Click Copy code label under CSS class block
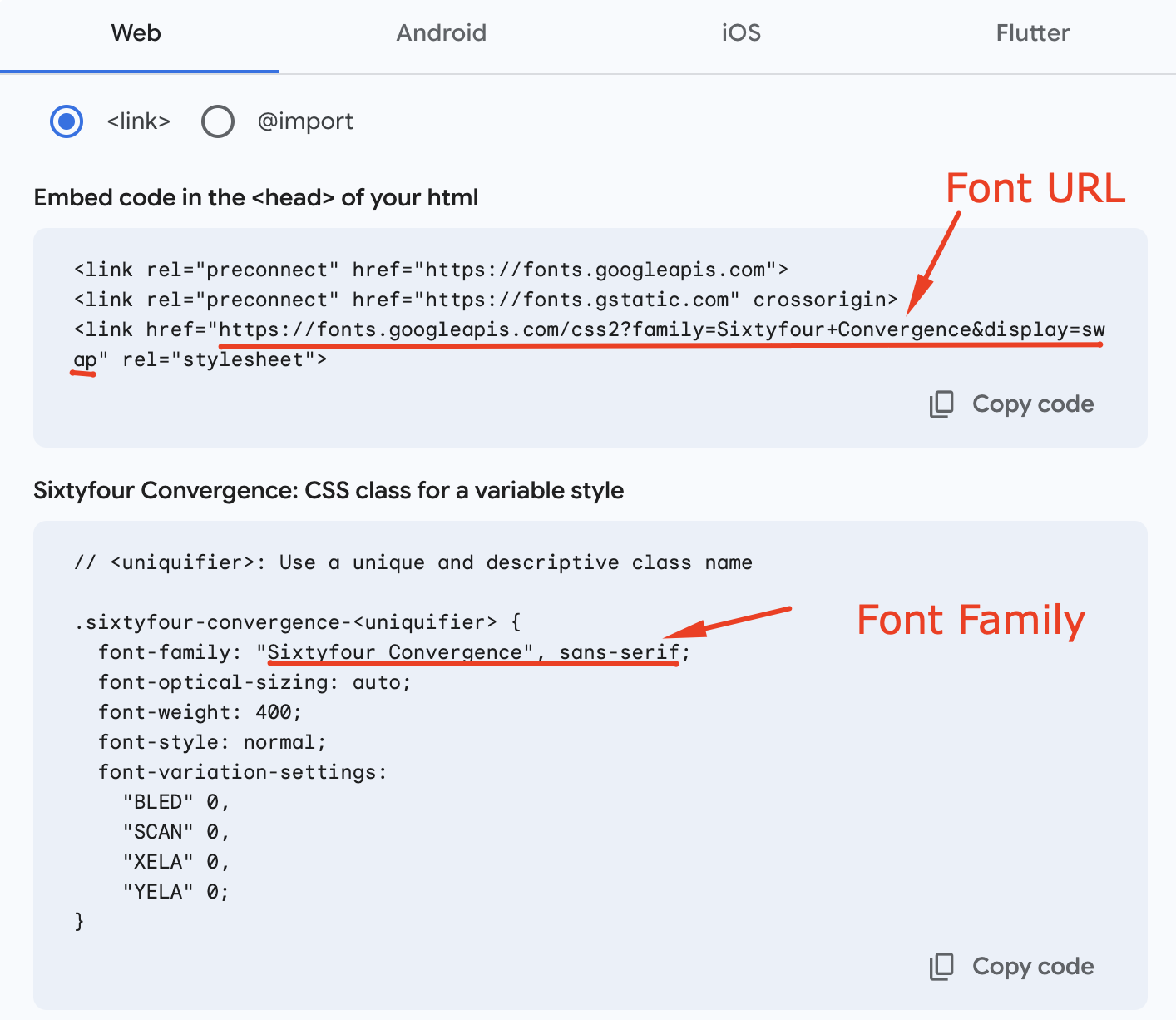1176x1020 pixels. coord(1033,967)
